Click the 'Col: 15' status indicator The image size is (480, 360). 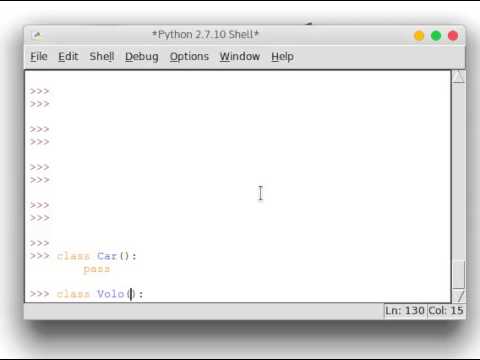pyautogui.click(x=446, y=311)
